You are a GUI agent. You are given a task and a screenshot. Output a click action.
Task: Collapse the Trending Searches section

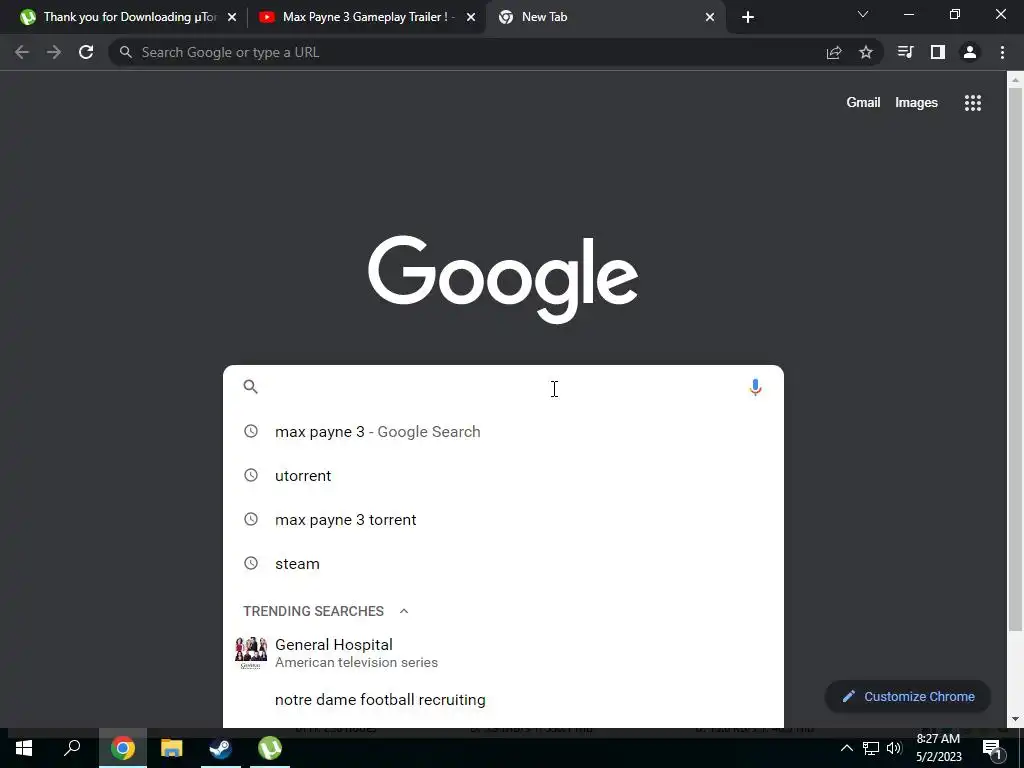point(404,611)
